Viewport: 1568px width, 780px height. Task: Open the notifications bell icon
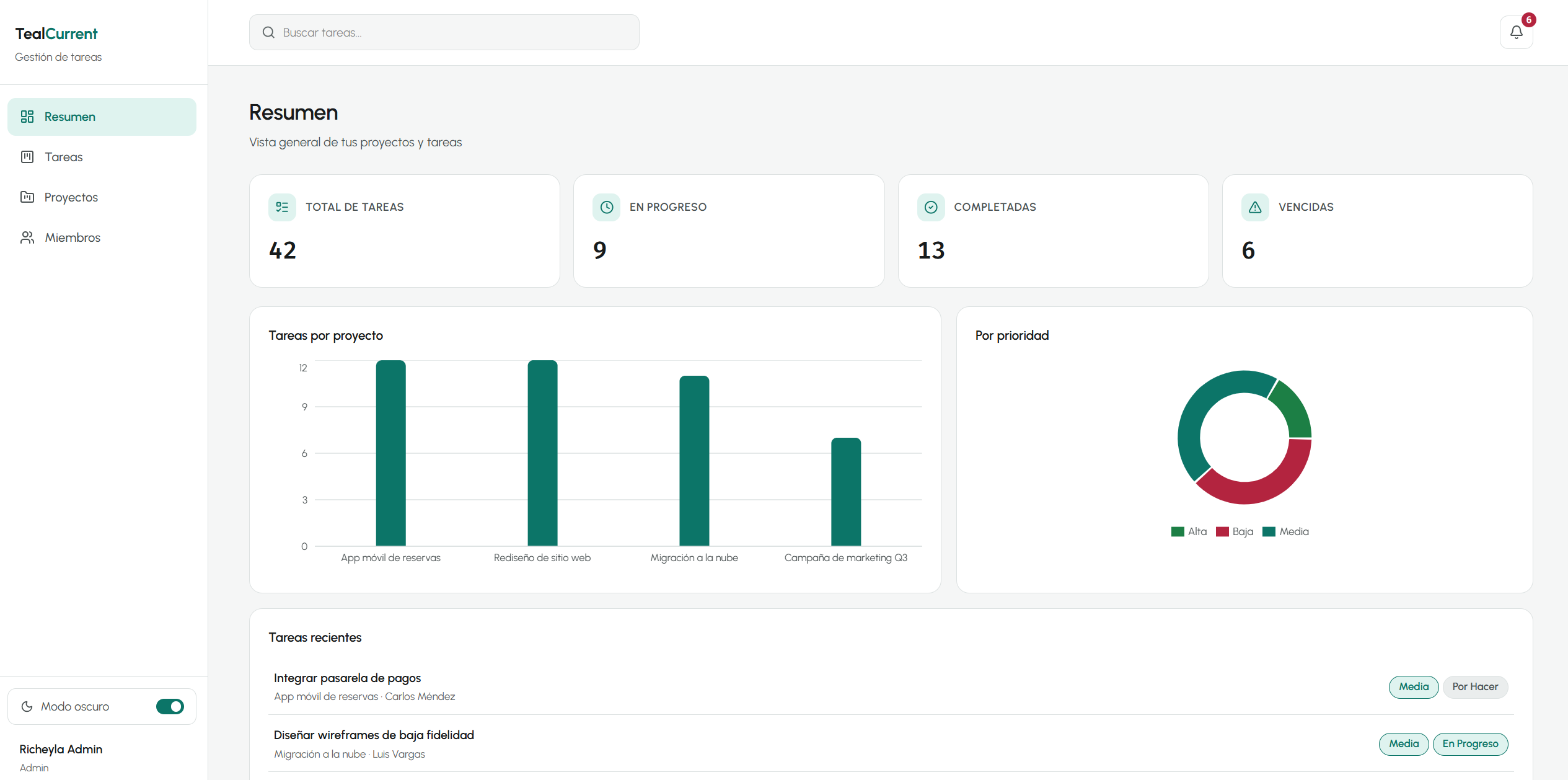(1516, 32)
